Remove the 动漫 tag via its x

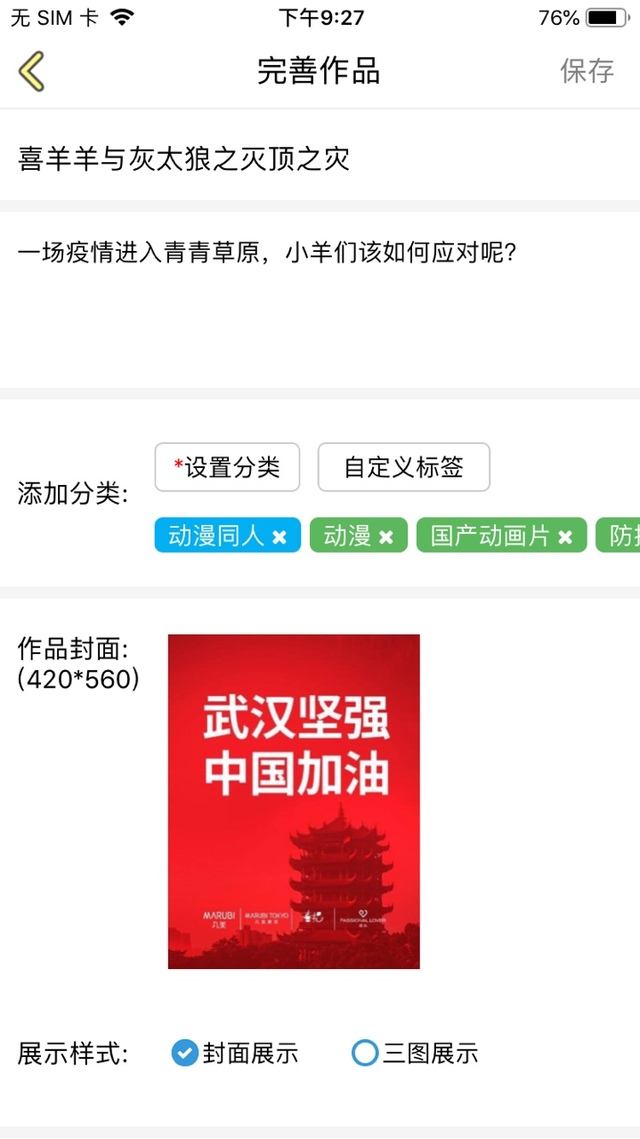386,538
